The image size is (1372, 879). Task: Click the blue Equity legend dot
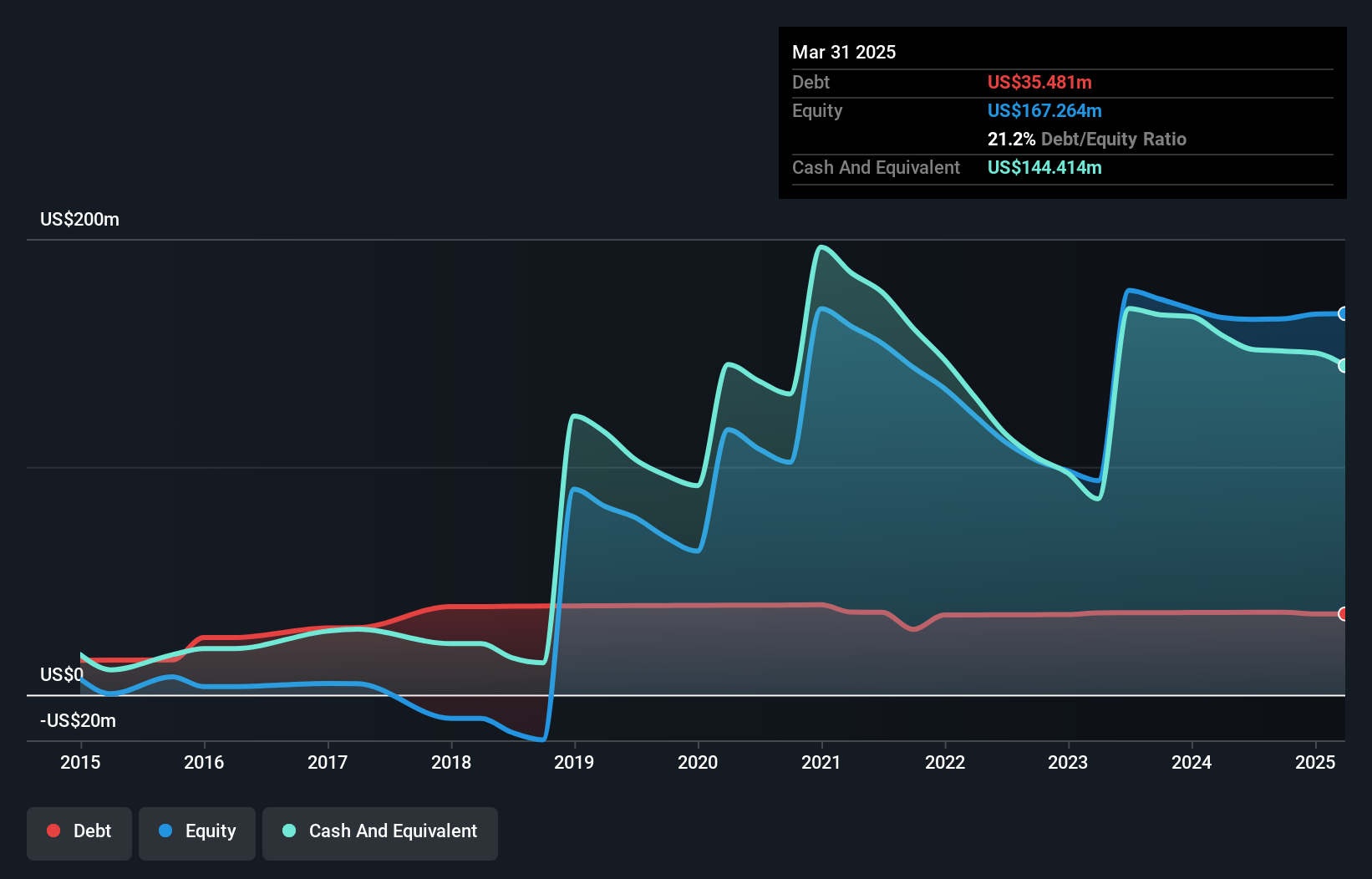165,831
